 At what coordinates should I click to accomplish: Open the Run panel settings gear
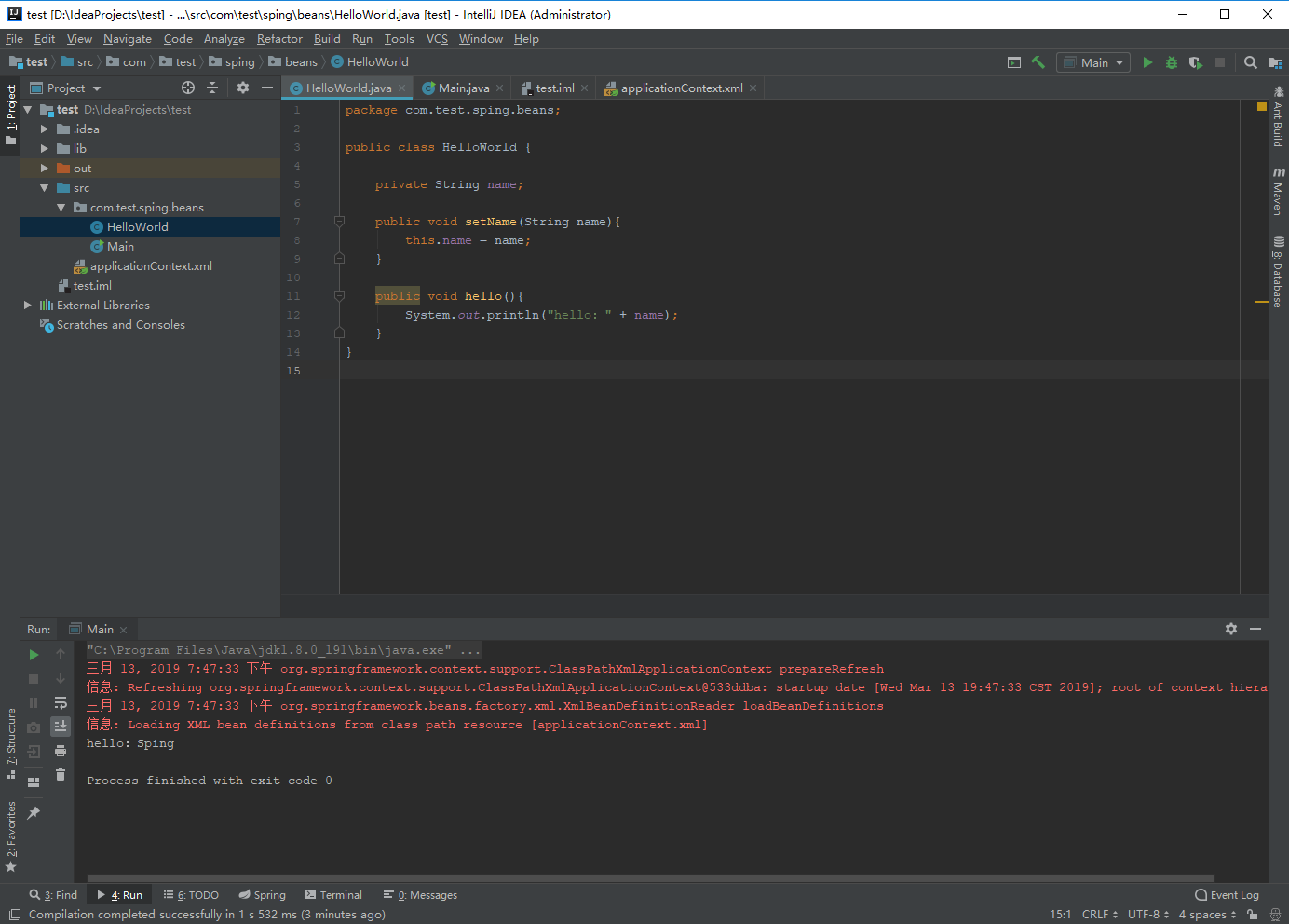coord(1231,629)
